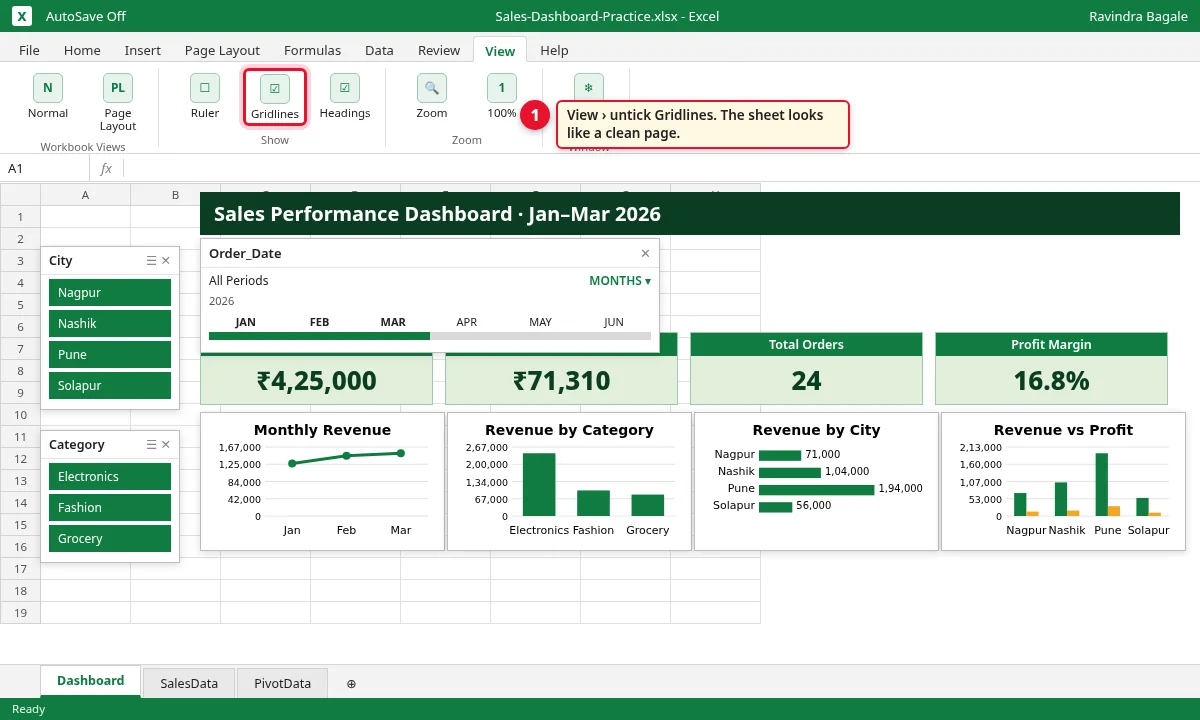Click the ₹4,25,000 KPI value
This screenshot has height=720, width=1200.
pos(317,381)
